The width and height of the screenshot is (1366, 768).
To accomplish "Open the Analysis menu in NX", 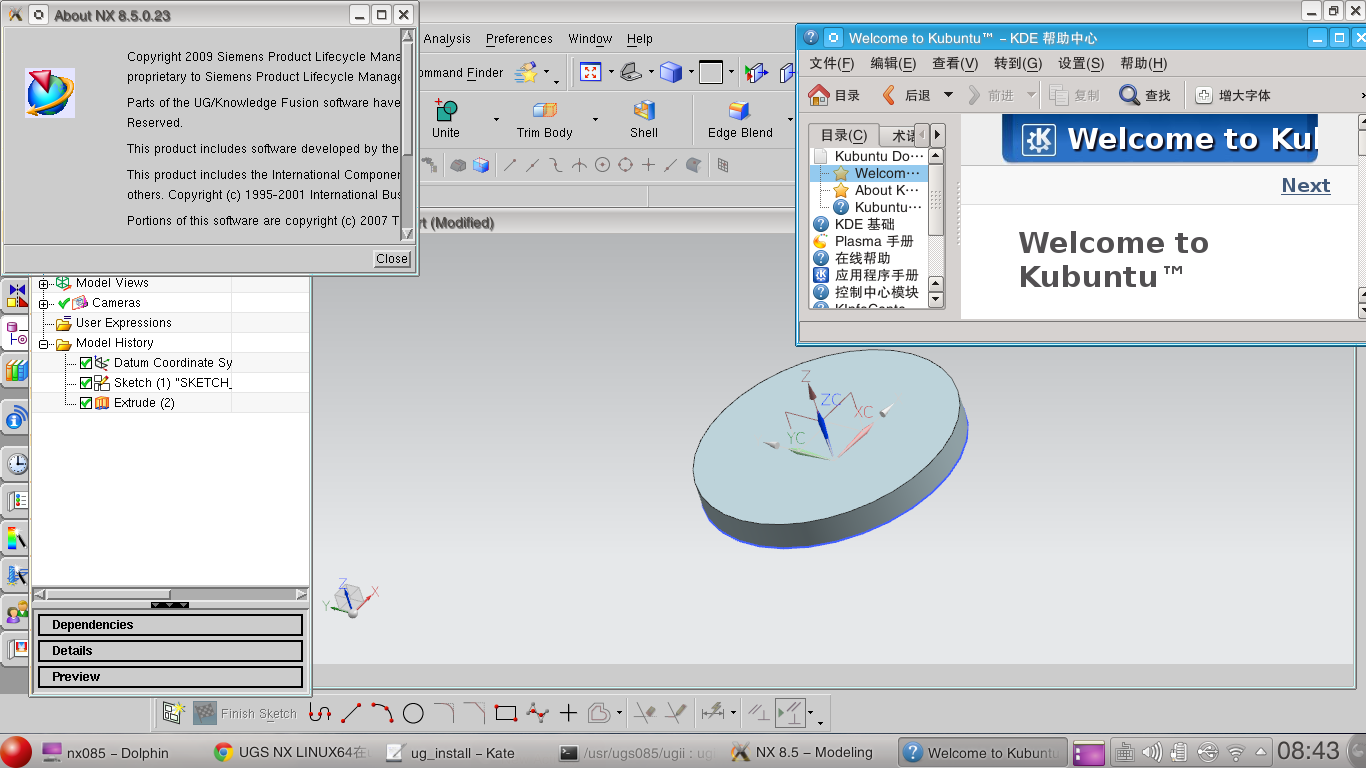I will pos(446,39).
